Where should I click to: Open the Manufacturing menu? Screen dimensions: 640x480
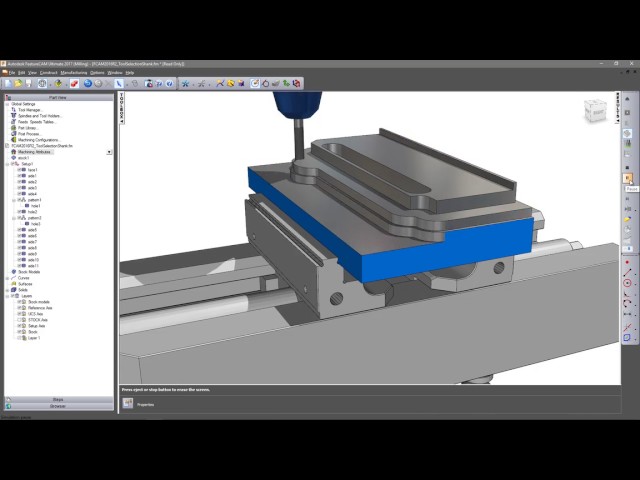click(73, 73)
